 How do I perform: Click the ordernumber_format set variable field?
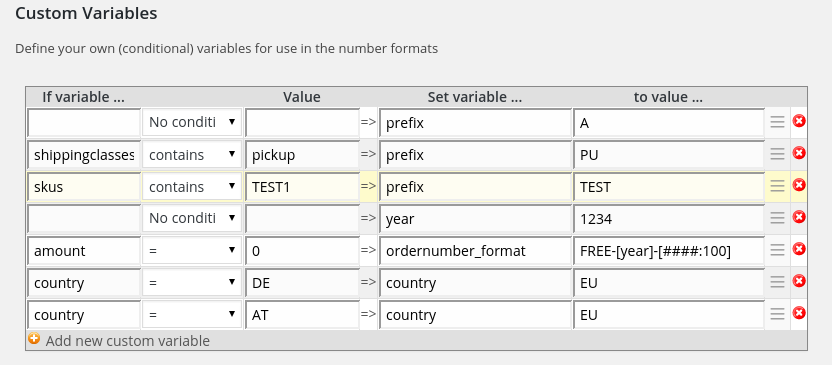pyautogui.click(x=475, y=250)
